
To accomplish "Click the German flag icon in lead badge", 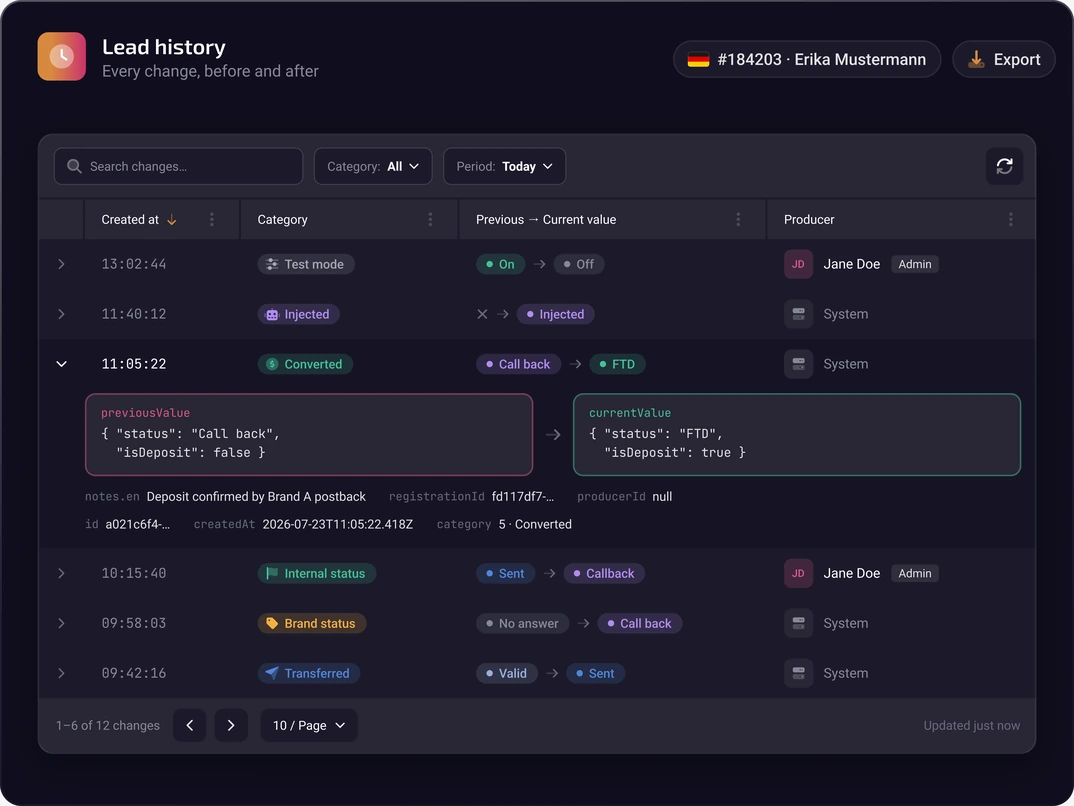I will coord(698,60).
